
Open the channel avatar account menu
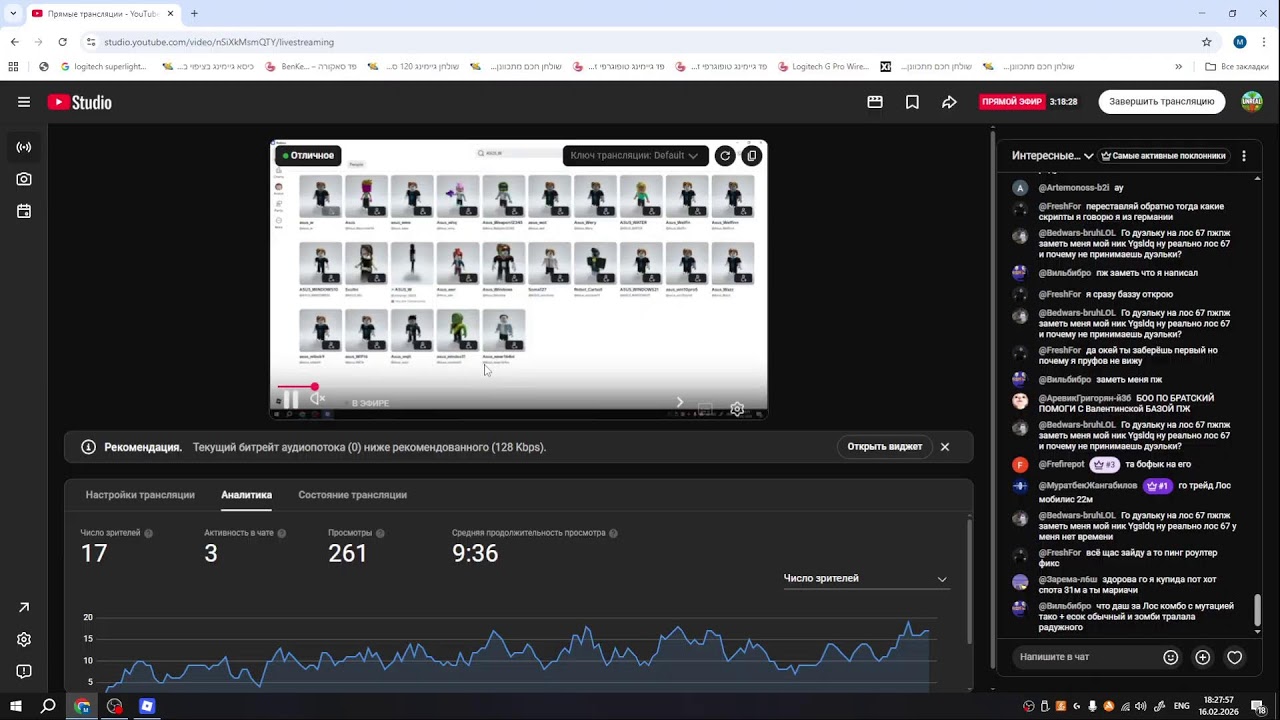click(1252, 102)
